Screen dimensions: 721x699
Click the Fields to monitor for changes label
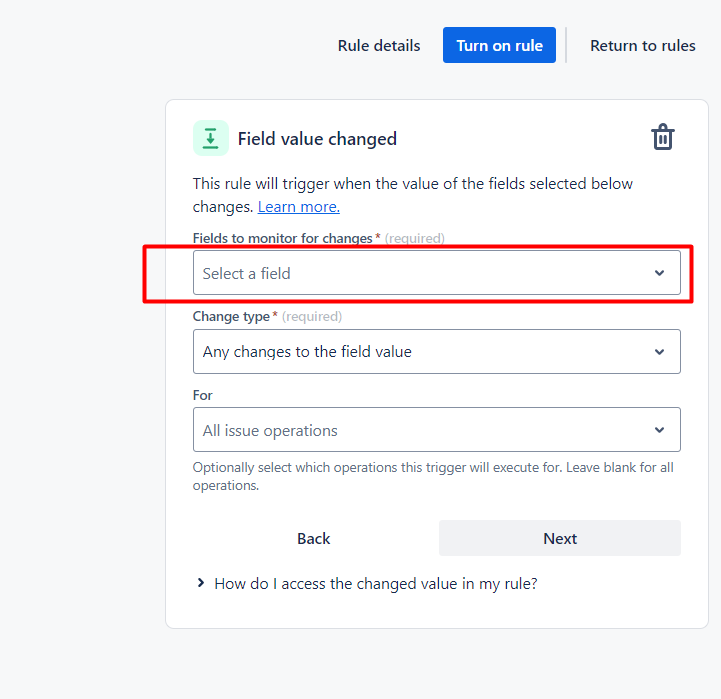(x=283, y=238)
